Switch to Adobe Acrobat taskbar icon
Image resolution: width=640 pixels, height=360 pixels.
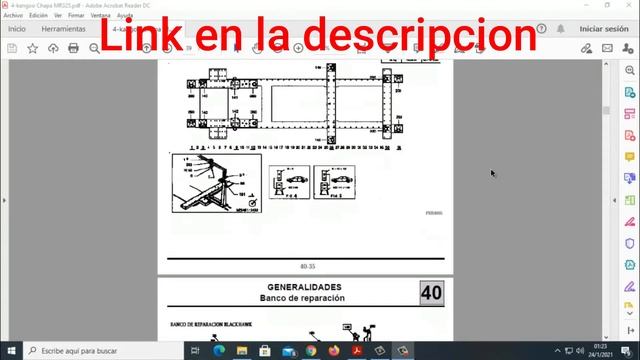coord(357,351)
